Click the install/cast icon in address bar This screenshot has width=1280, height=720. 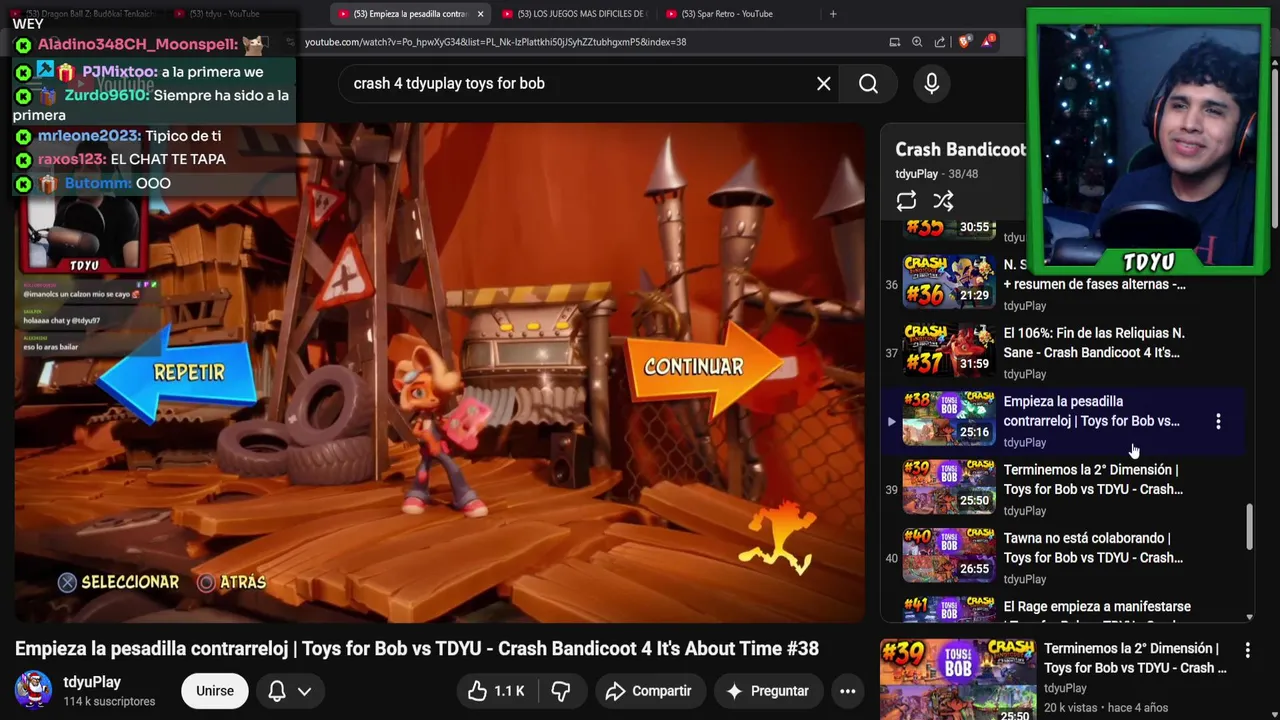894,42
